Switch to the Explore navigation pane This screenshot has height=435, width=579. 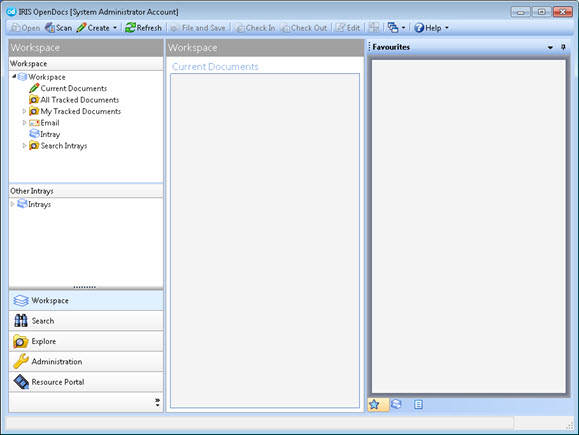86,341
